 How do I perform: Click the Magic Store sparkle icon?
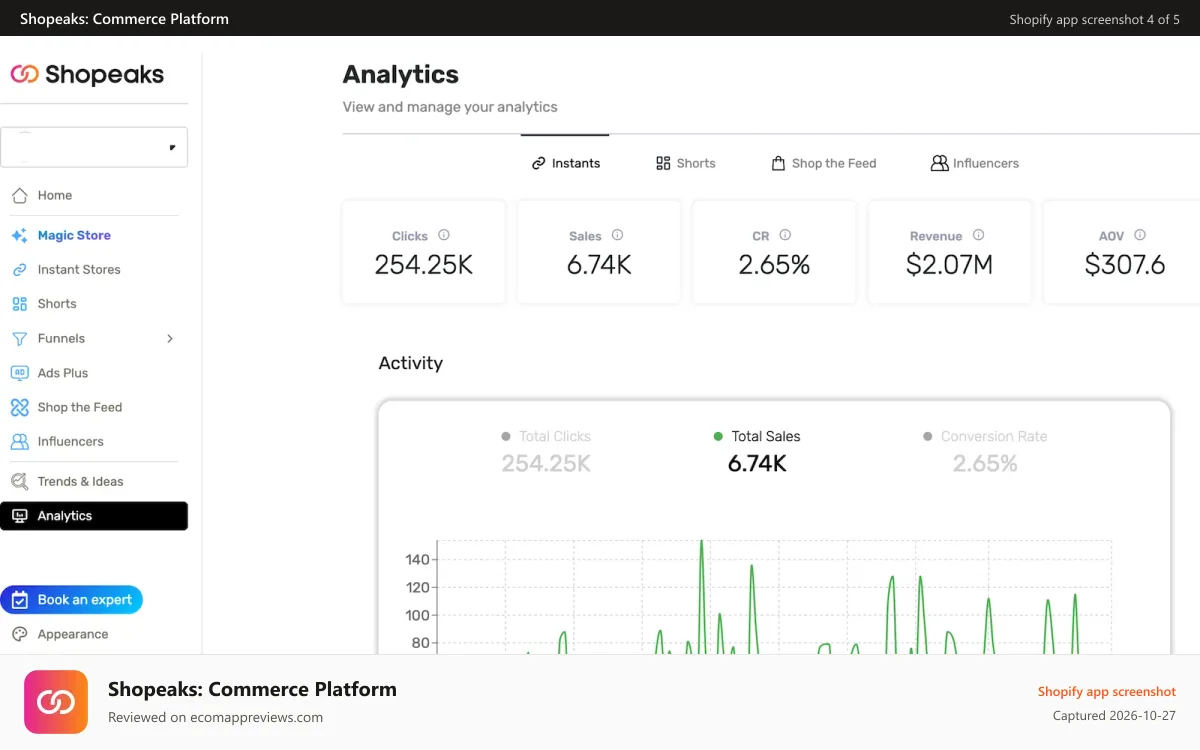[x=19, y=236]
